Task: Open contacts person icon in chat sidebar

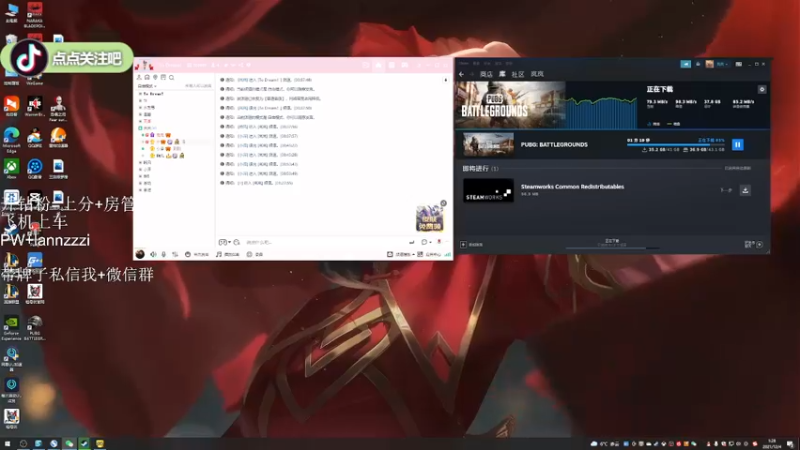Action: 139,78
